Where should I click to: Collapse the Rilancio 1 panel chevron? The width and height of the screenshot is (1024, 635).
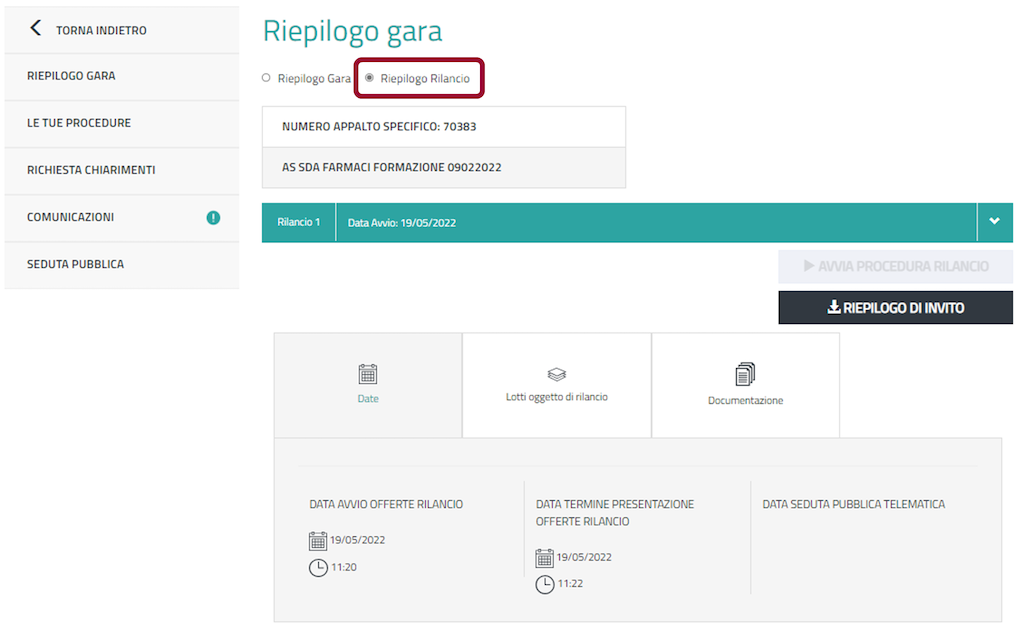pos(994,222)
